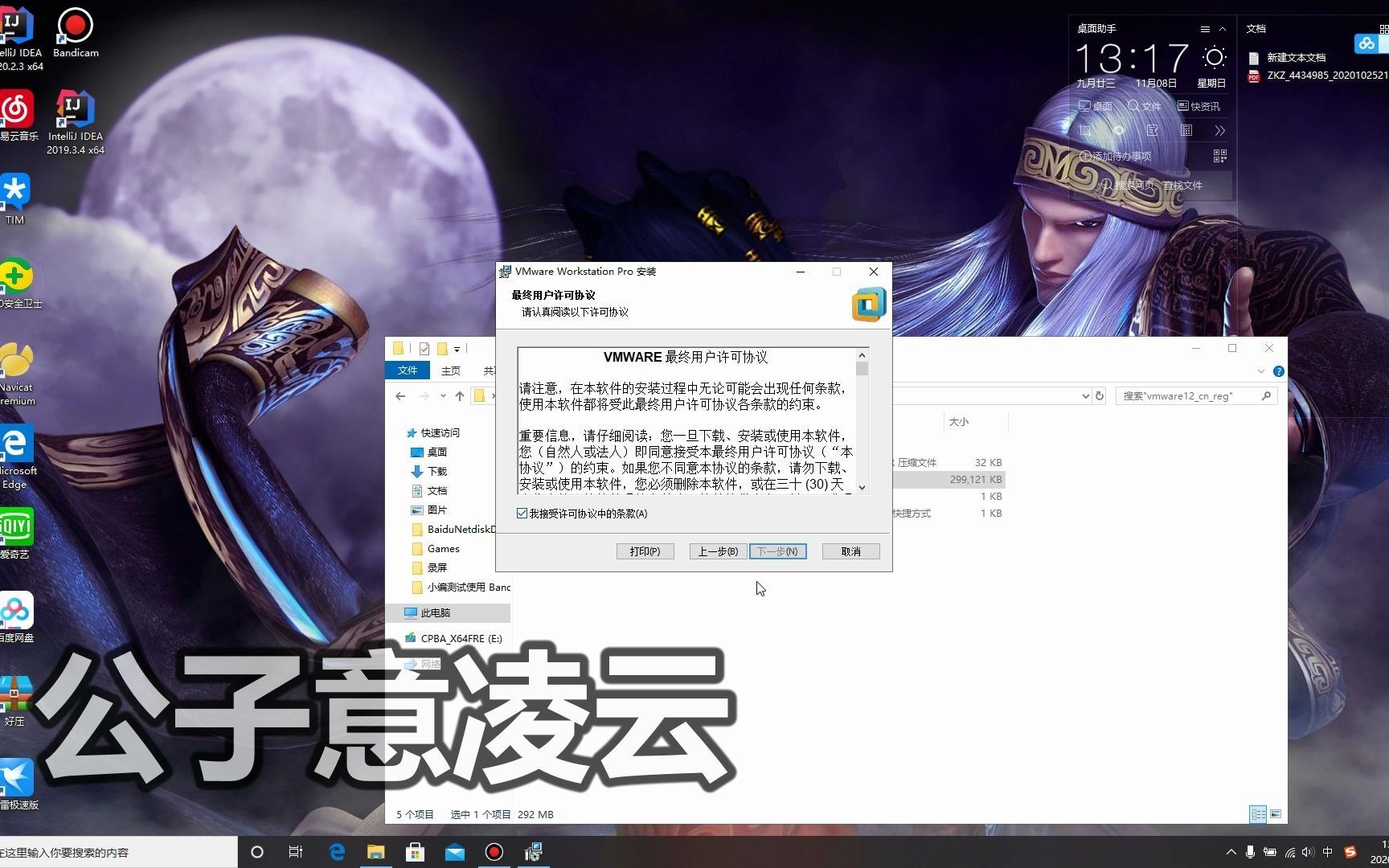Screen dimensions: 1389x868
Task: Expand the Explorer ribbon with the chevron
Action: coord(1260,371)
